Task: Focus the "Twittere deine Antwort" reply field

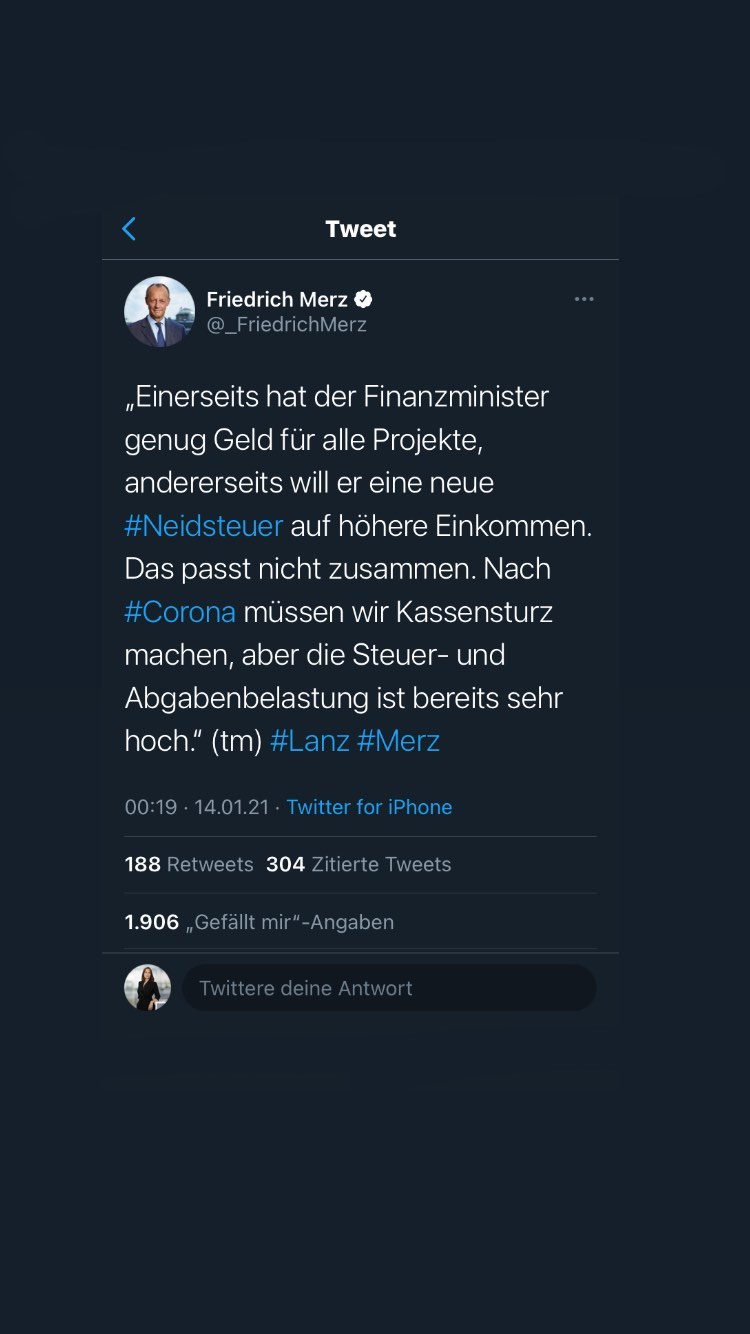Action: tap(388, 988)
